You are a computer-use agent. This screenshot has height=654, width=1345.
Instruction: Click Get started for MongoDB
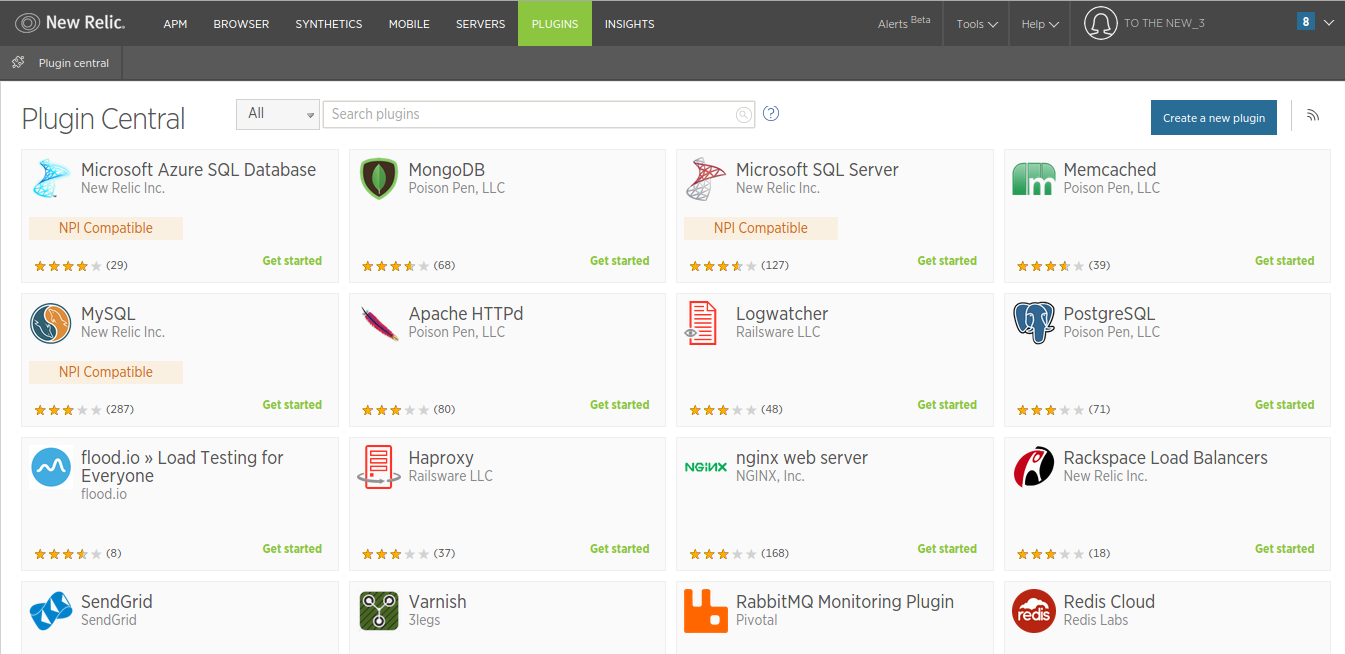[619, 261]
